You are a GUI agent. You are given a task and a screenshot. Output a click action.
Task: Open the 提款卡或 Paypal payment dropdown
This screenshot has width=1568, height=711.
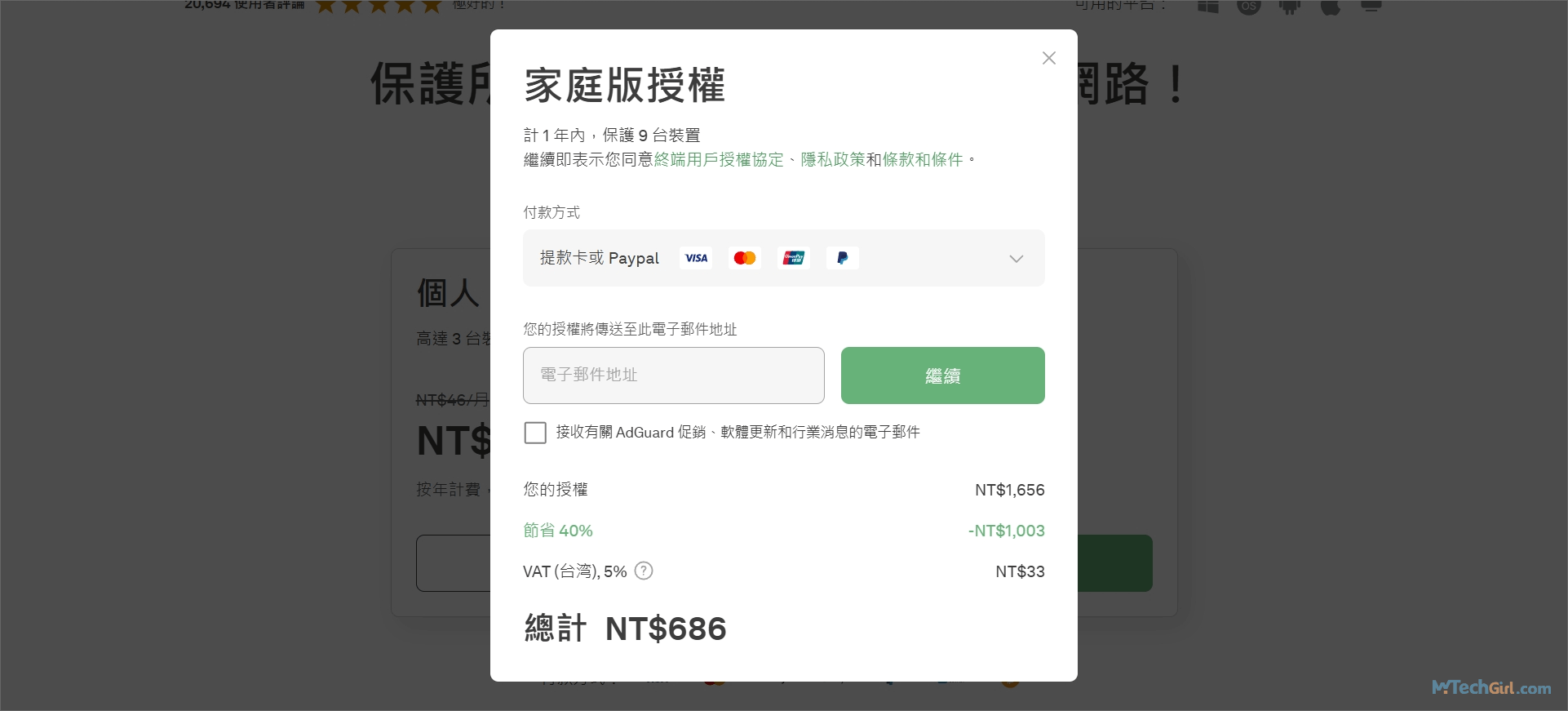pyautogui.click(x=599, y=258)
